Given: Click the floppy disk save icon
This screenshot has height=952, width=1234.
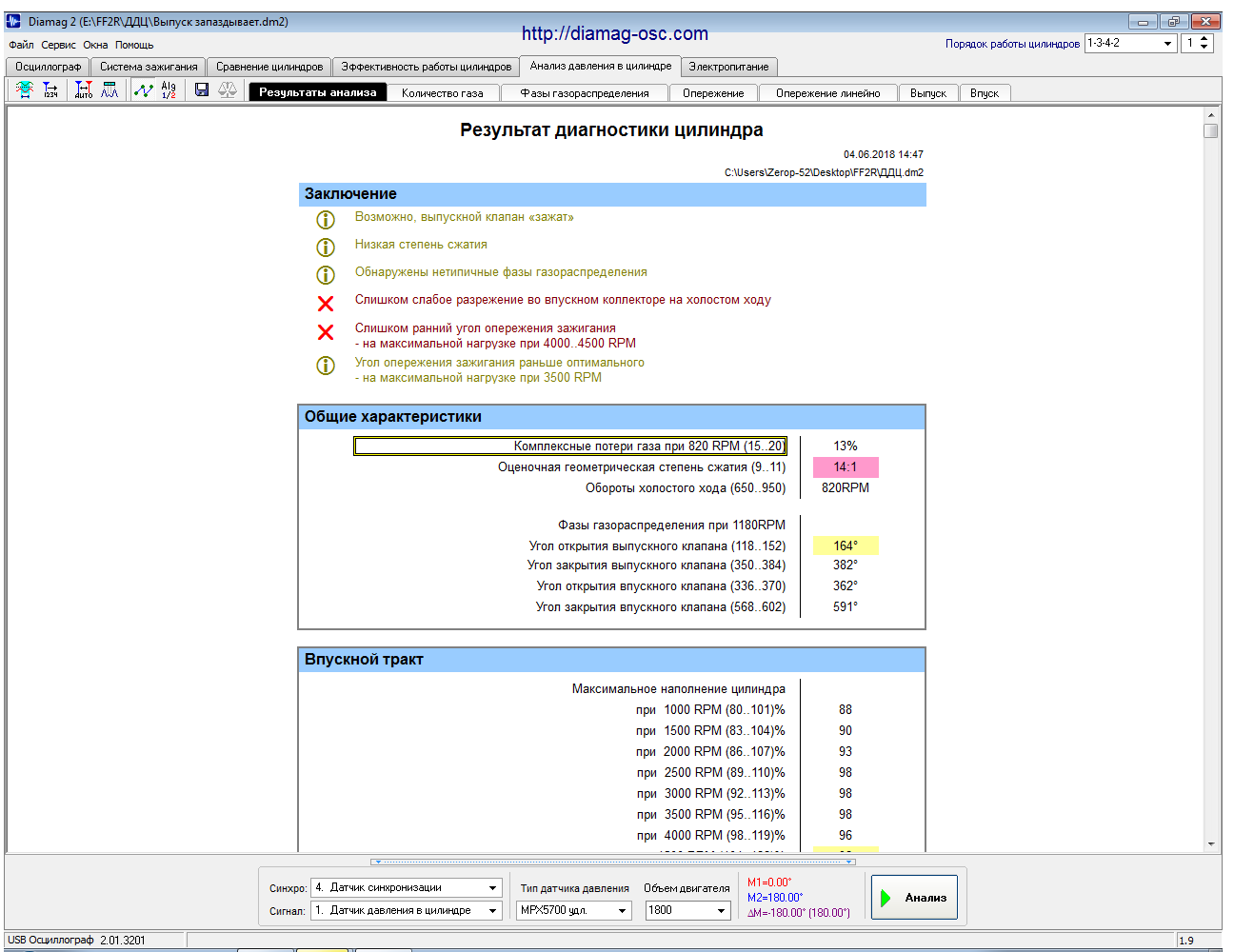Looking at the screenshot, I should tap(202, 89).
